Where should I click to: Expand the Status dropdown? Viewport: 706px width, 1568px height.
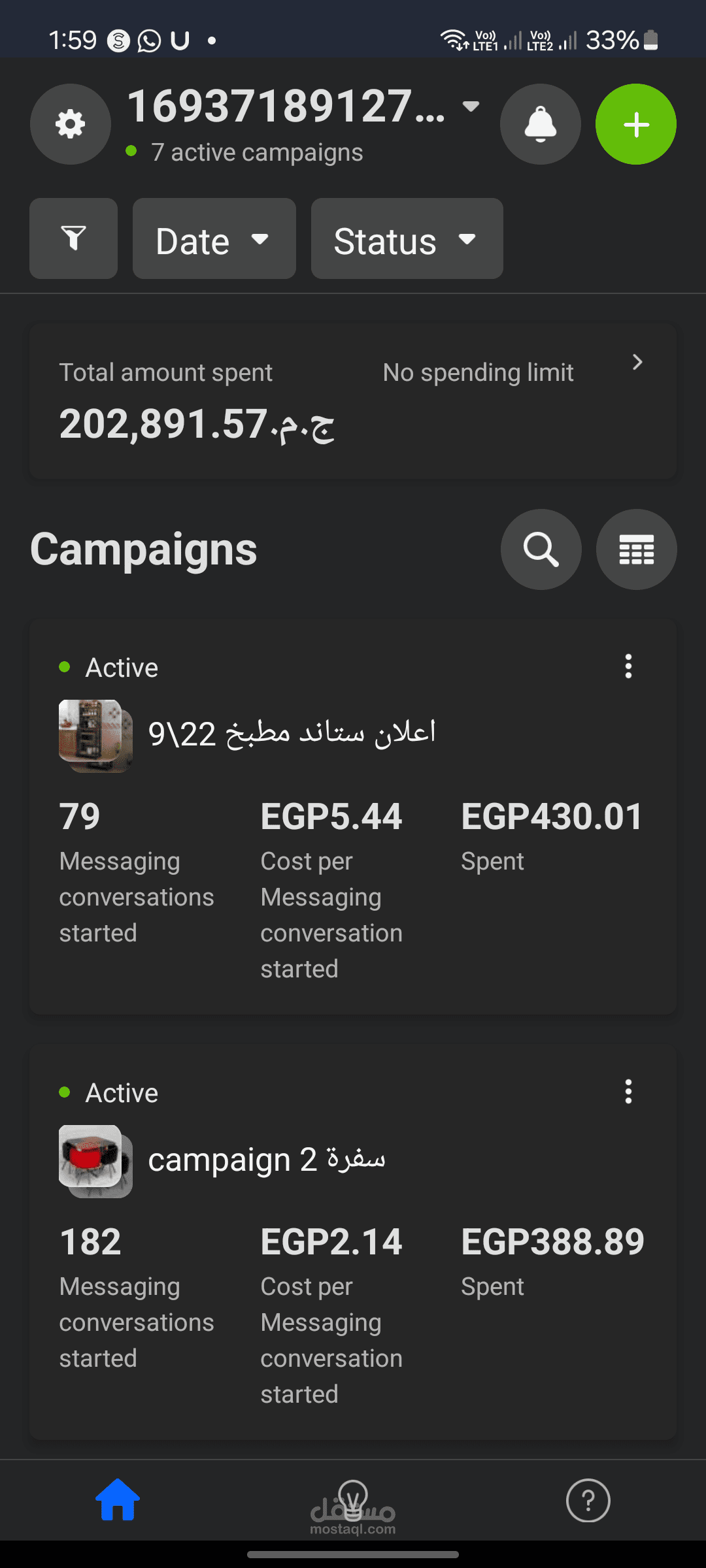click(407, 239)
